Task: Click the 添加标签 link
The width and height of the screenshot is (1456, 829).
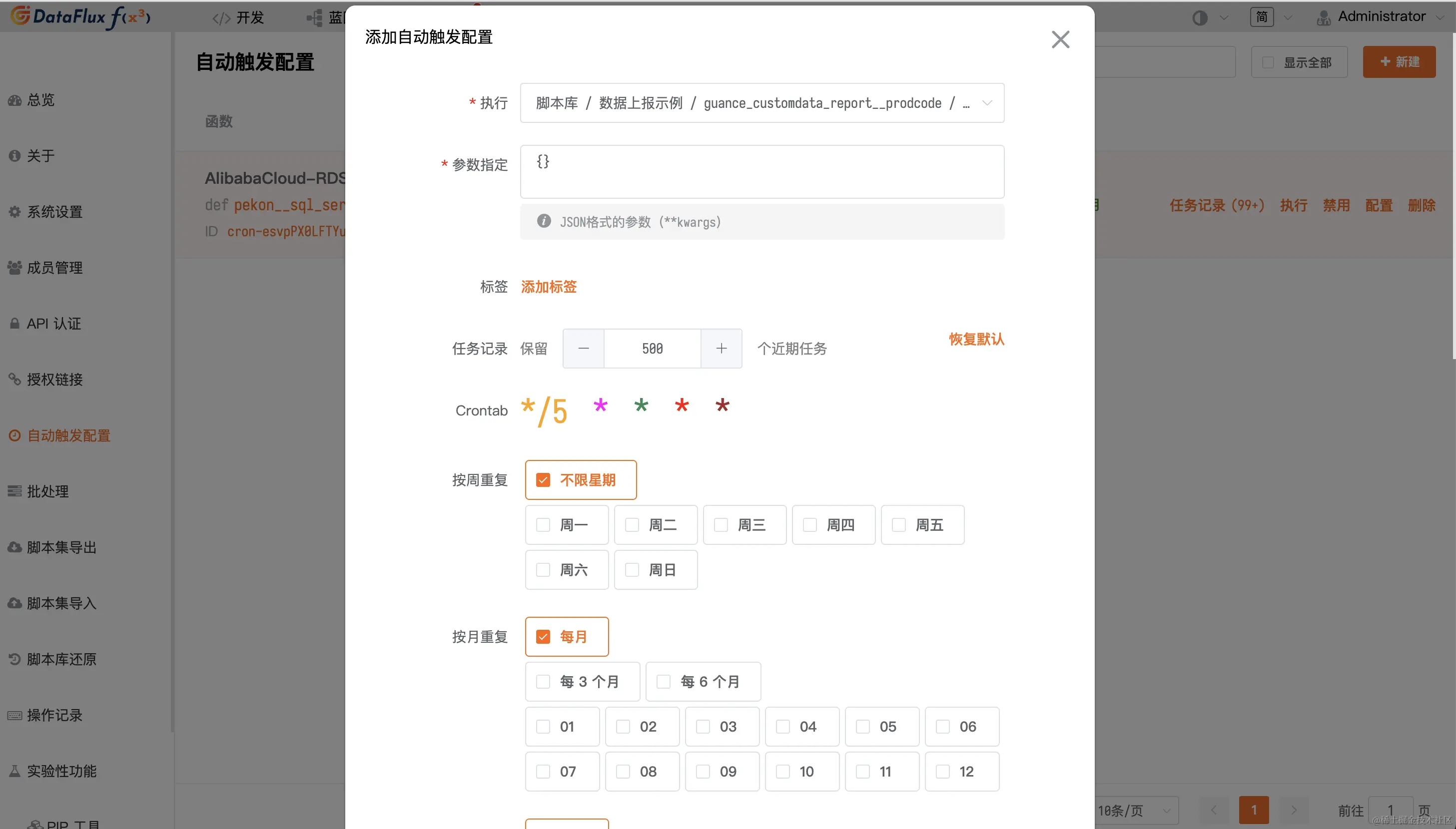Action: coord(549,287)
